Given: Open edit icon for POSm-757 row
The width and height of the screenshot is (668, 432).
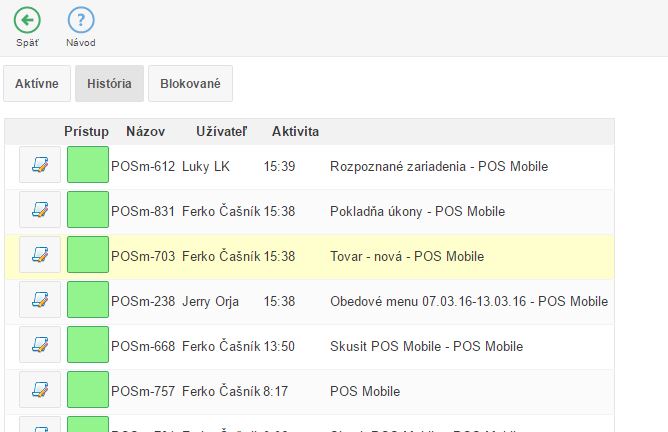Looking at the screenshot, I should coord(40,391).
